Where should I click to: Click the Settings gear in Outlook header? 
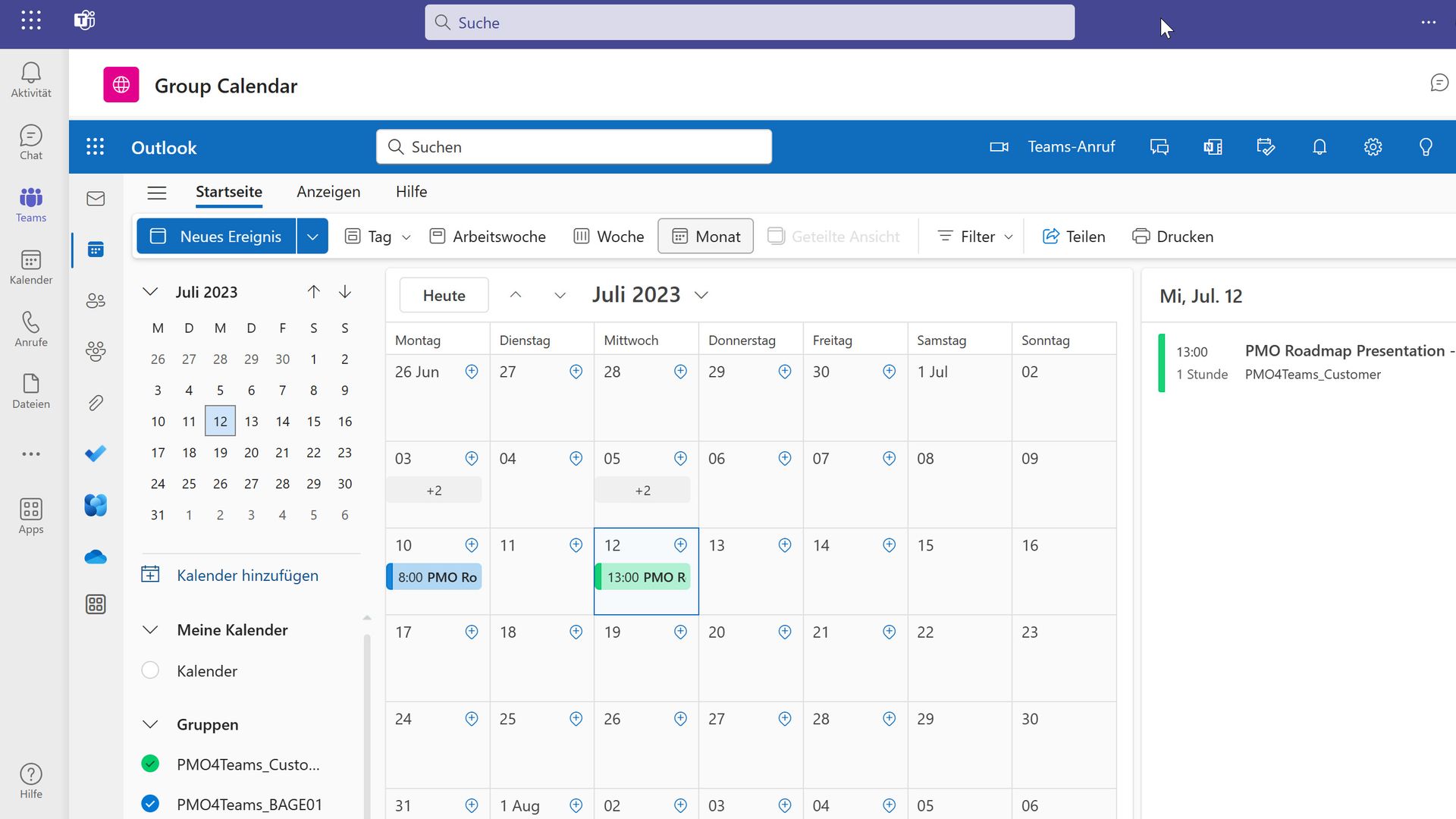(x=1373, y=147)
